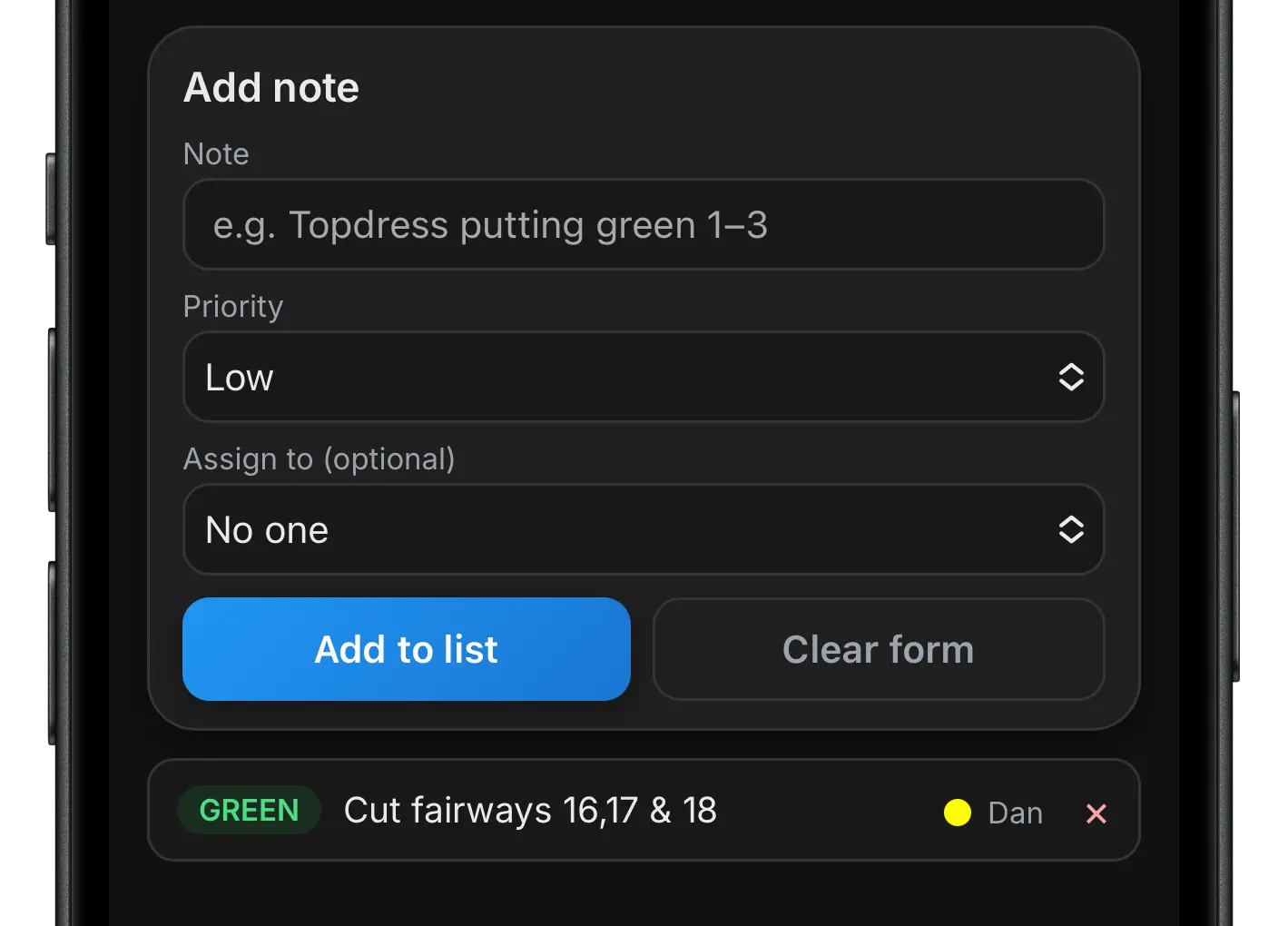Click the chevron arrows in the Priority selector
This screenshot has width=1288, height=926.
(x=1071, y=377)
